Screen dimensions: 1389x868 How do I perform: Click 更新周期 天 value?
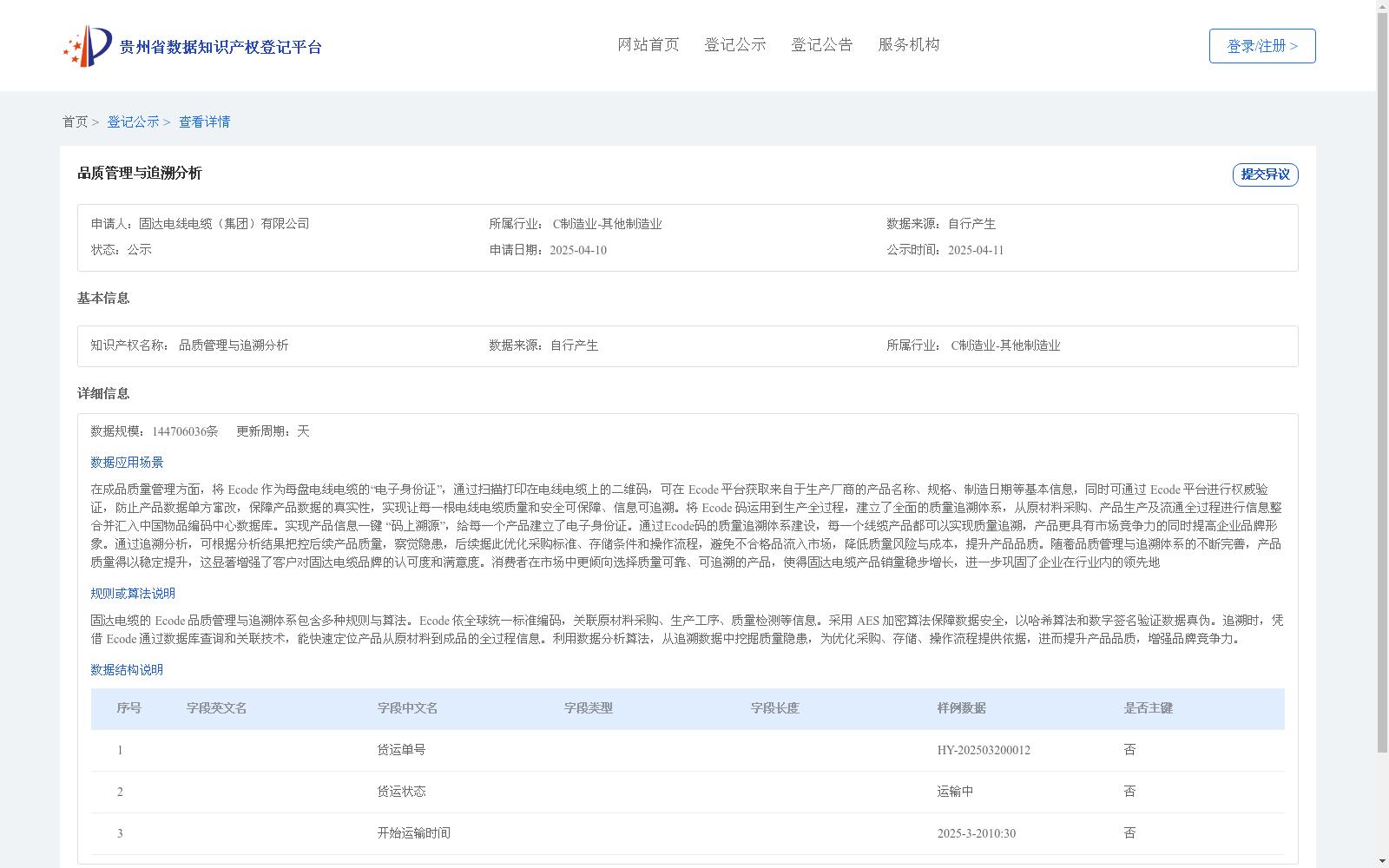coord(303,431)
